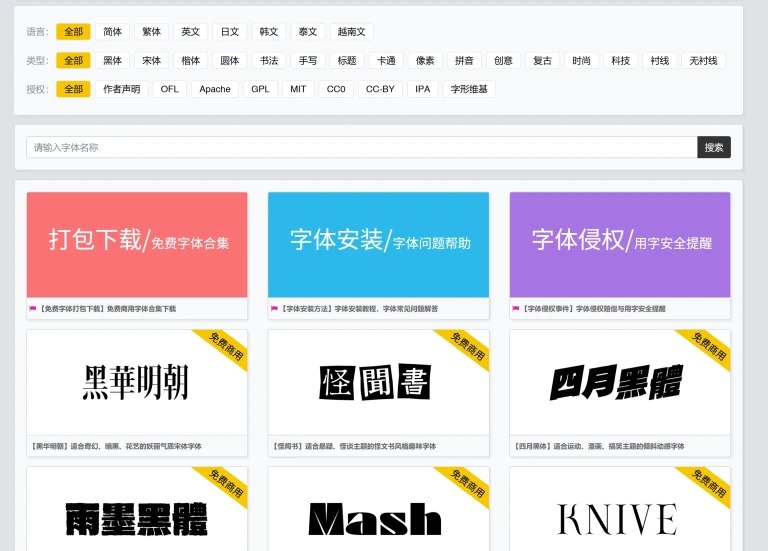Choose the 书法 type filter
This screenshot has width=768, height=551.
pyautogui.click(x=268, y=61)
